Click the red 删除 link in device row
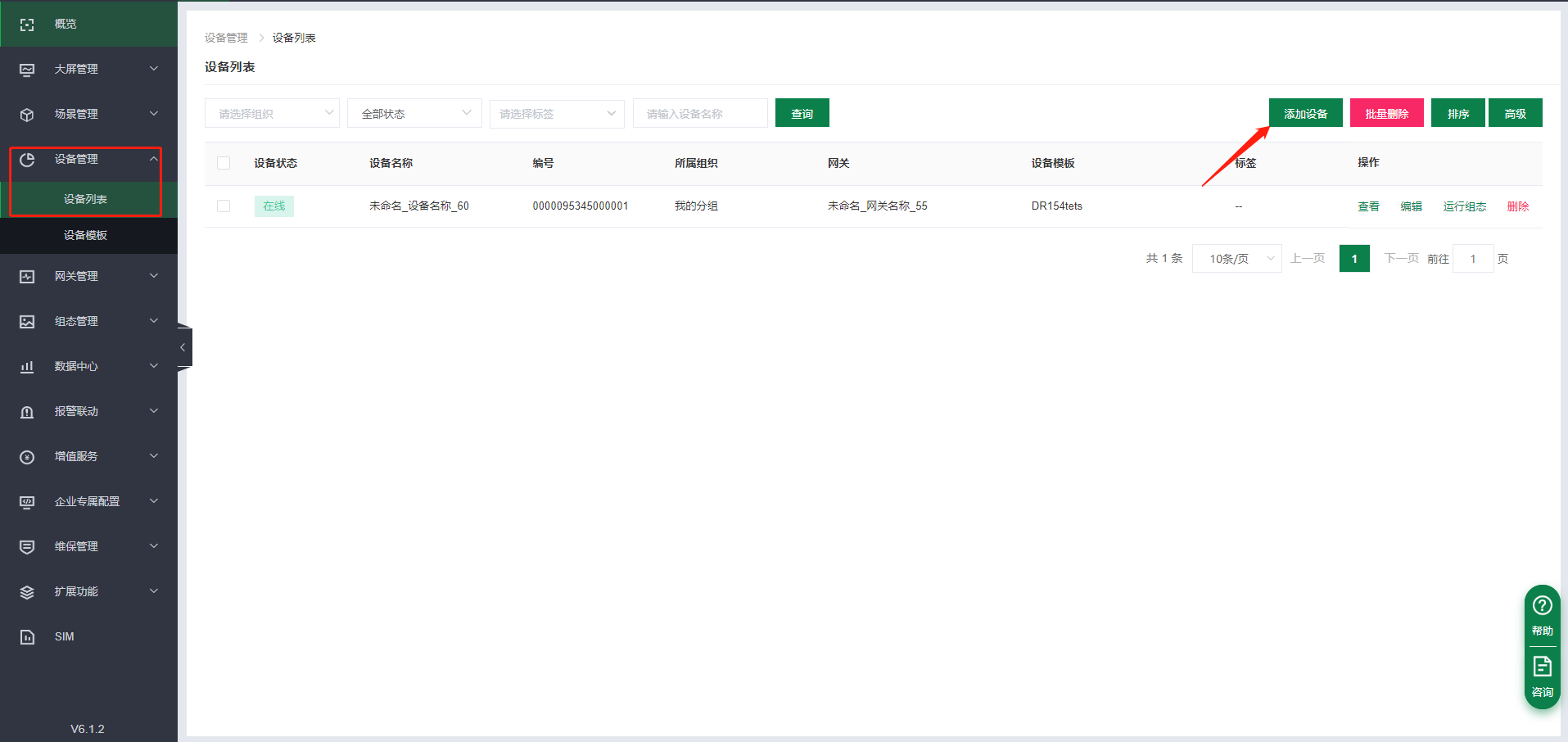Screen dimensions: 1568x742 tap(1517, 206)
